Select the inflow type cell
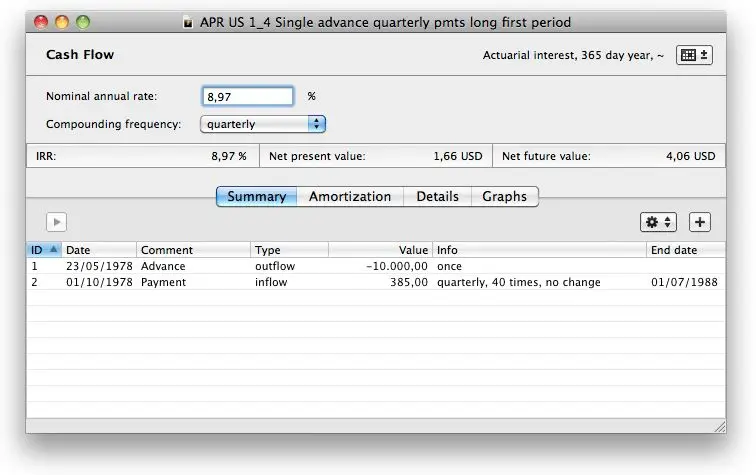This screenshot has height=475, width=756. (271, 282)
